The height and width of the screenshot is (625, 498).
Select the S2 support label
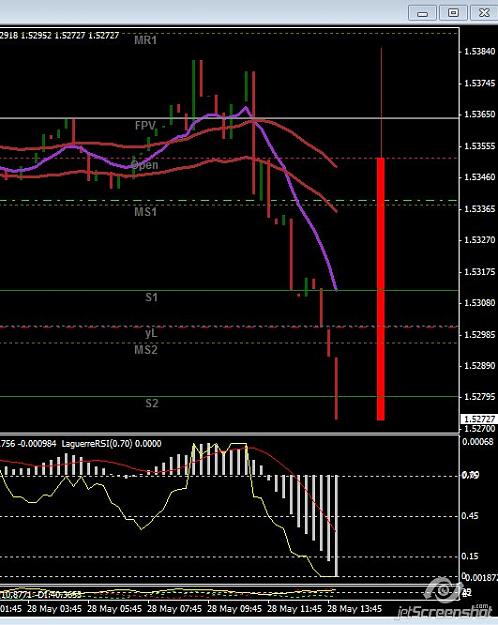(x=152, y=403)
